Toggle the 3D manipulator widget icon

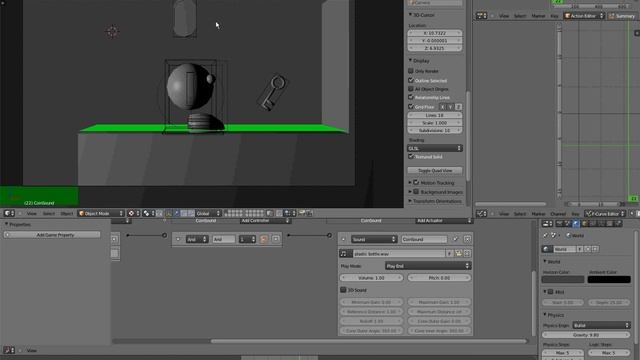coord(168,213)
